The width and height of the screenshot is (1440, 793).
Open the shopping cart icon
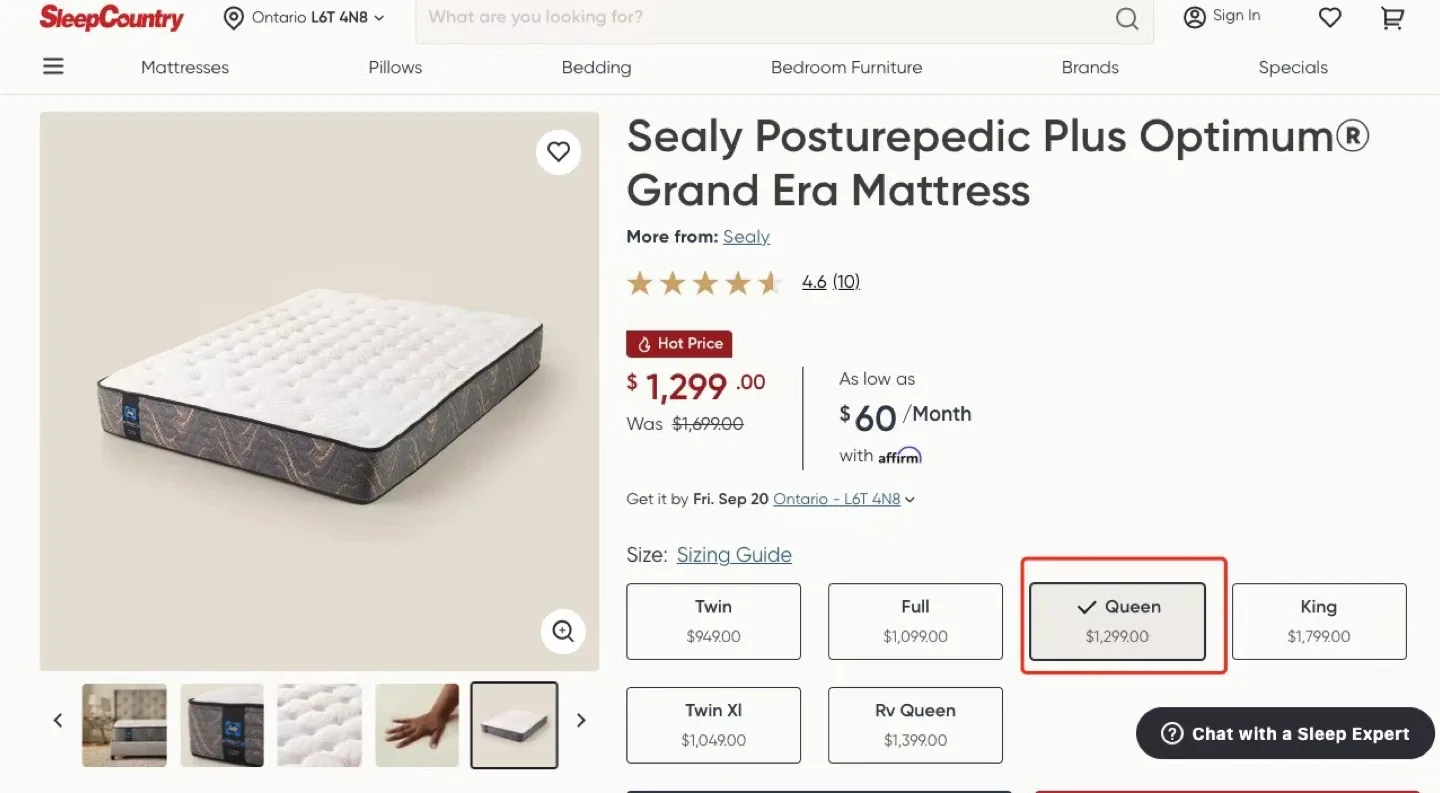pyautogui.click(x=1392, y=18)
